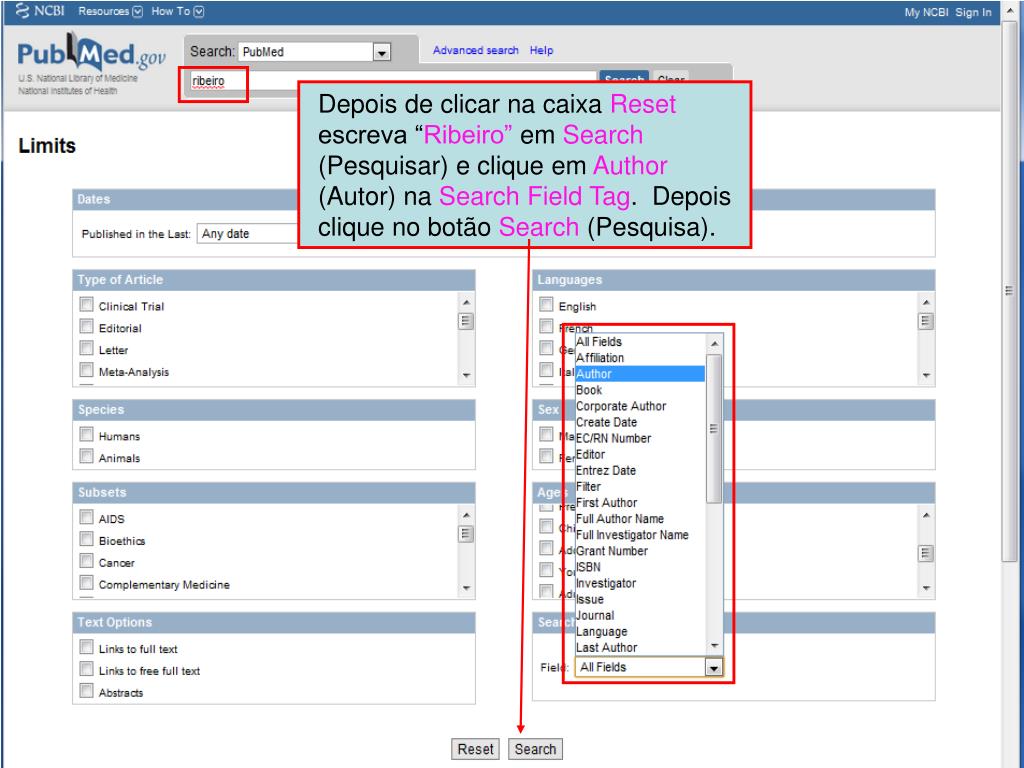Screen dimensions: 1024x768
Task: Check the Meta-Analysis checkbox
Action: (86, 370)
